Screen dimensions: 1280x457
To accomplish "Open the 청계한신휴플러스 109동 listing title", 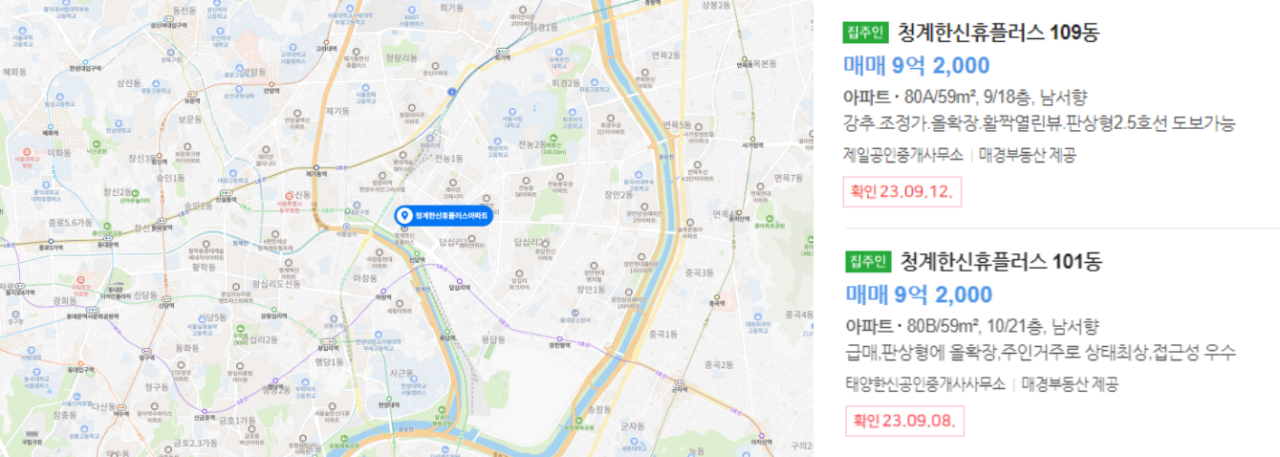I will pos(999,32).
